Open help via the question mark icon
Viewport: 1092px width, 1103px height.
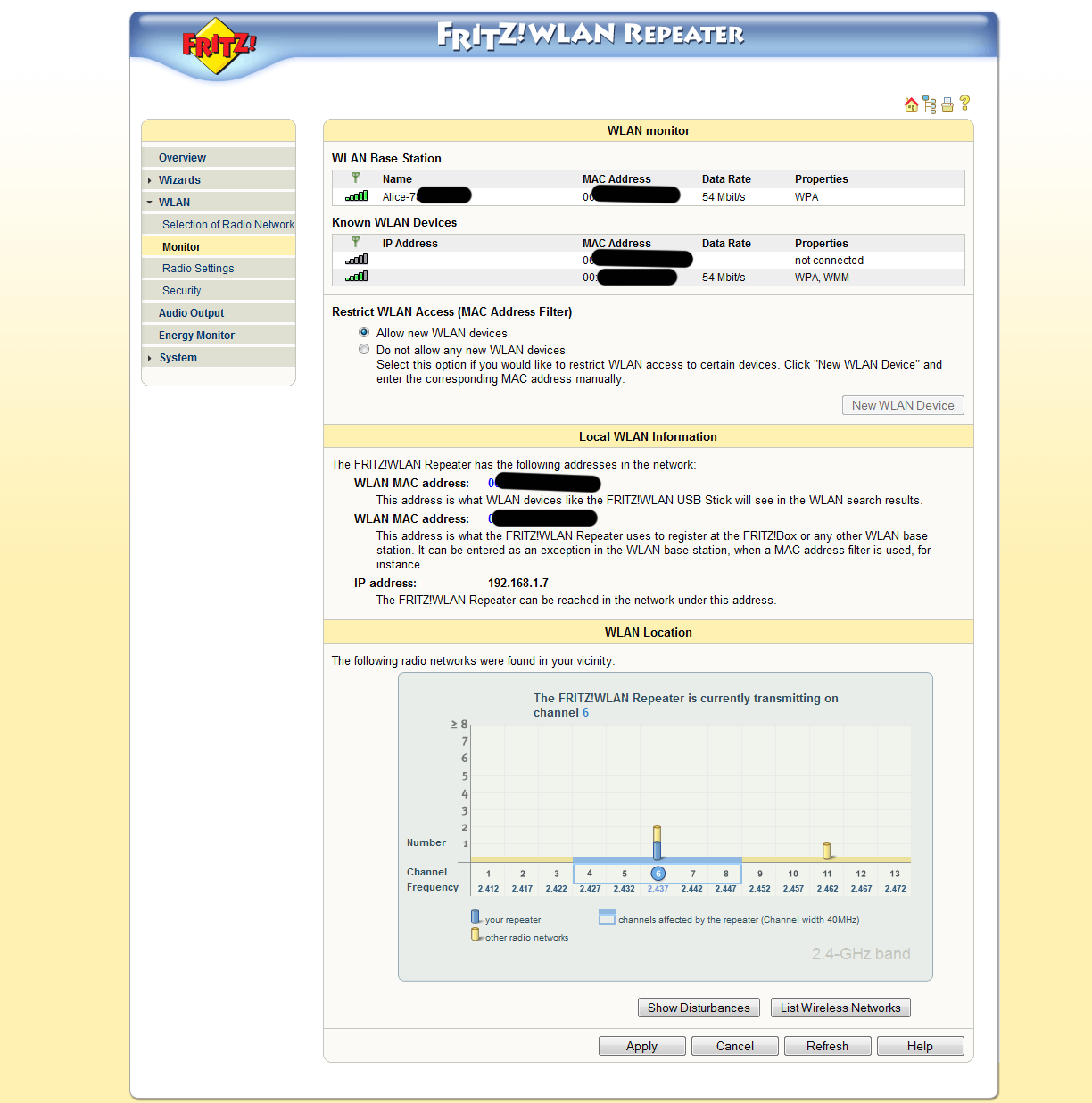(x=964, y=104)
